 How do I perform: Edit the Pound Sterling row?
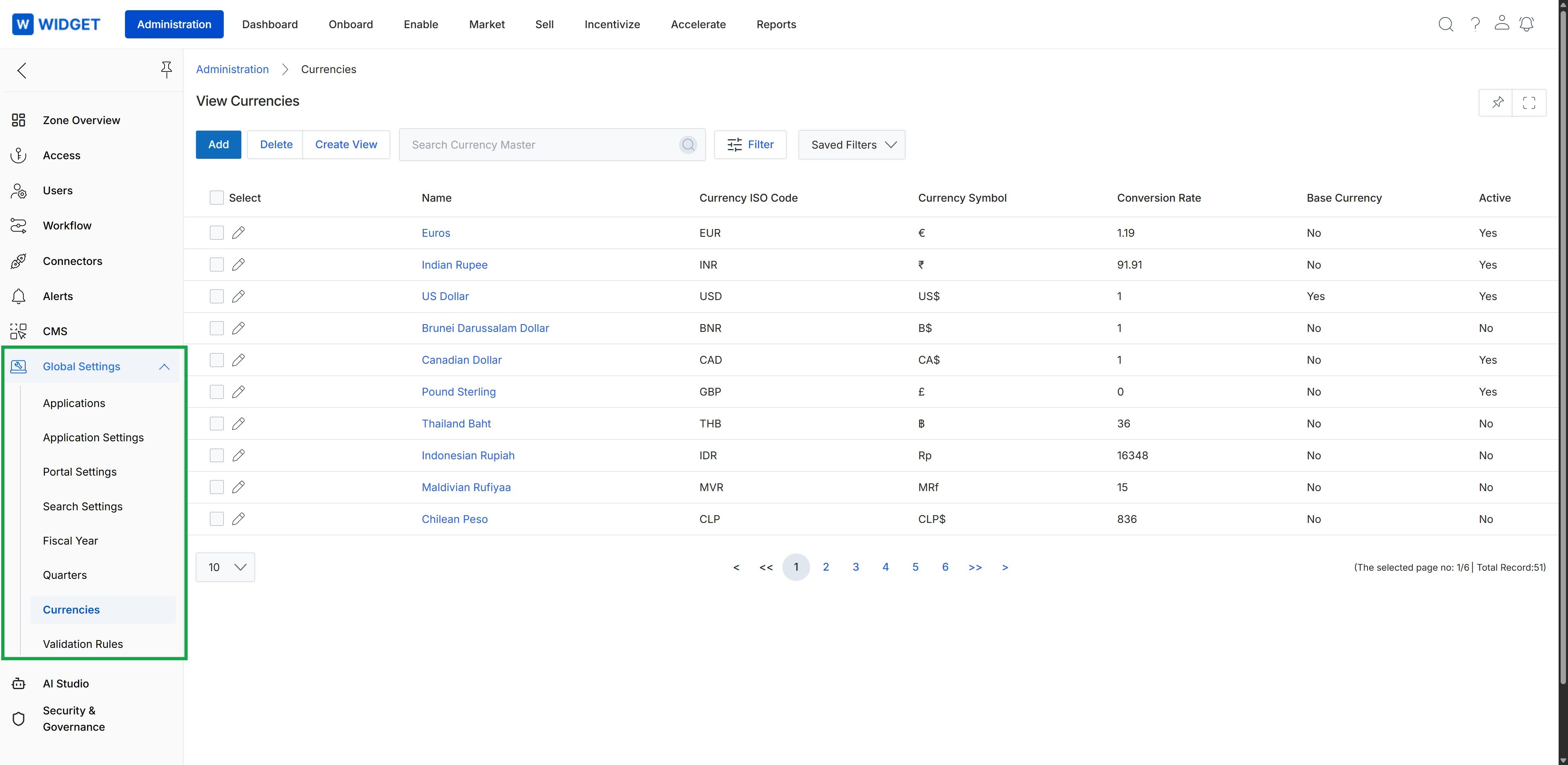coord(238,392)
